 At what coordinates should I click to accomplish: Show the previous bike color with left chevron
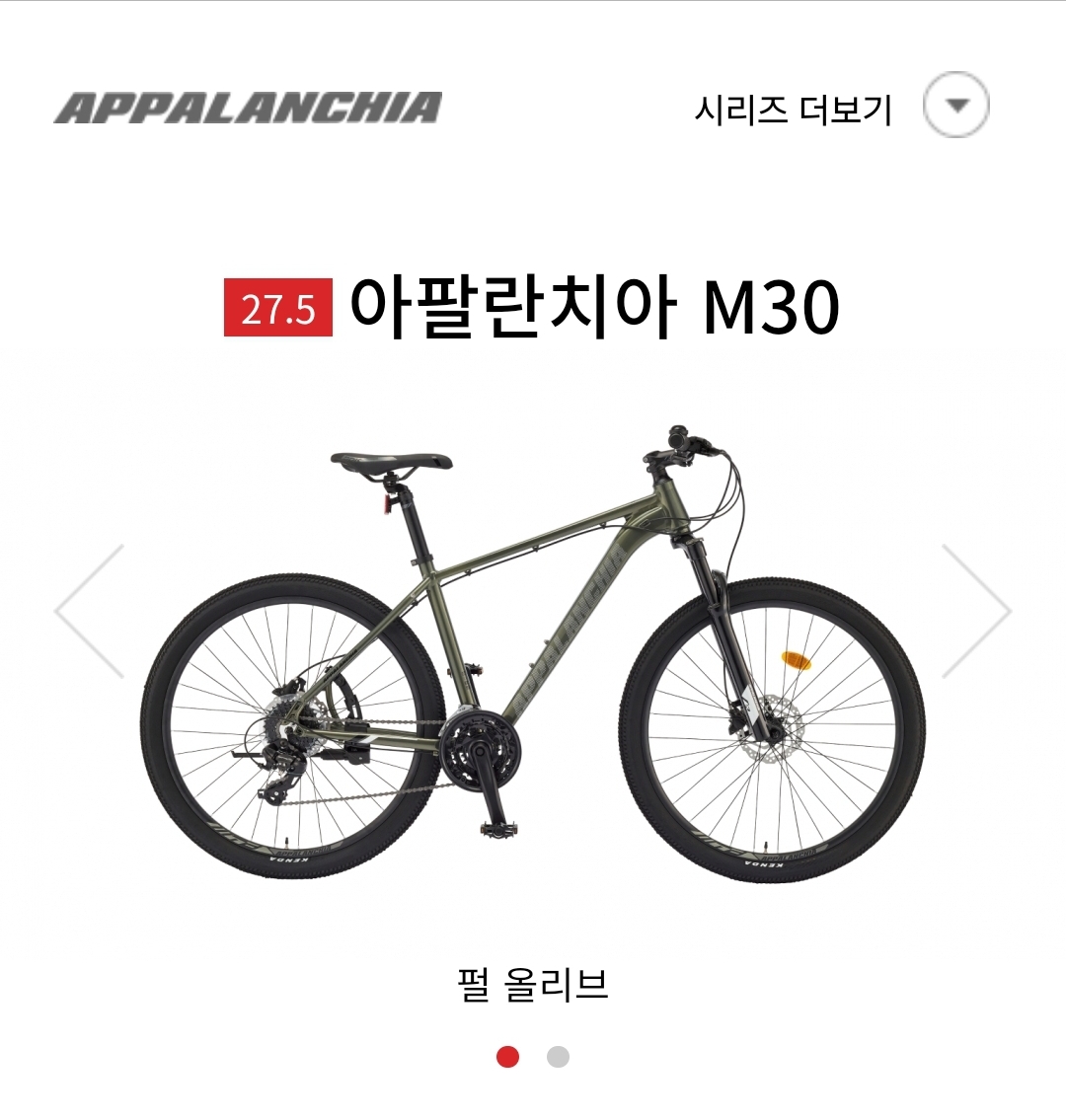click(89, 612)
